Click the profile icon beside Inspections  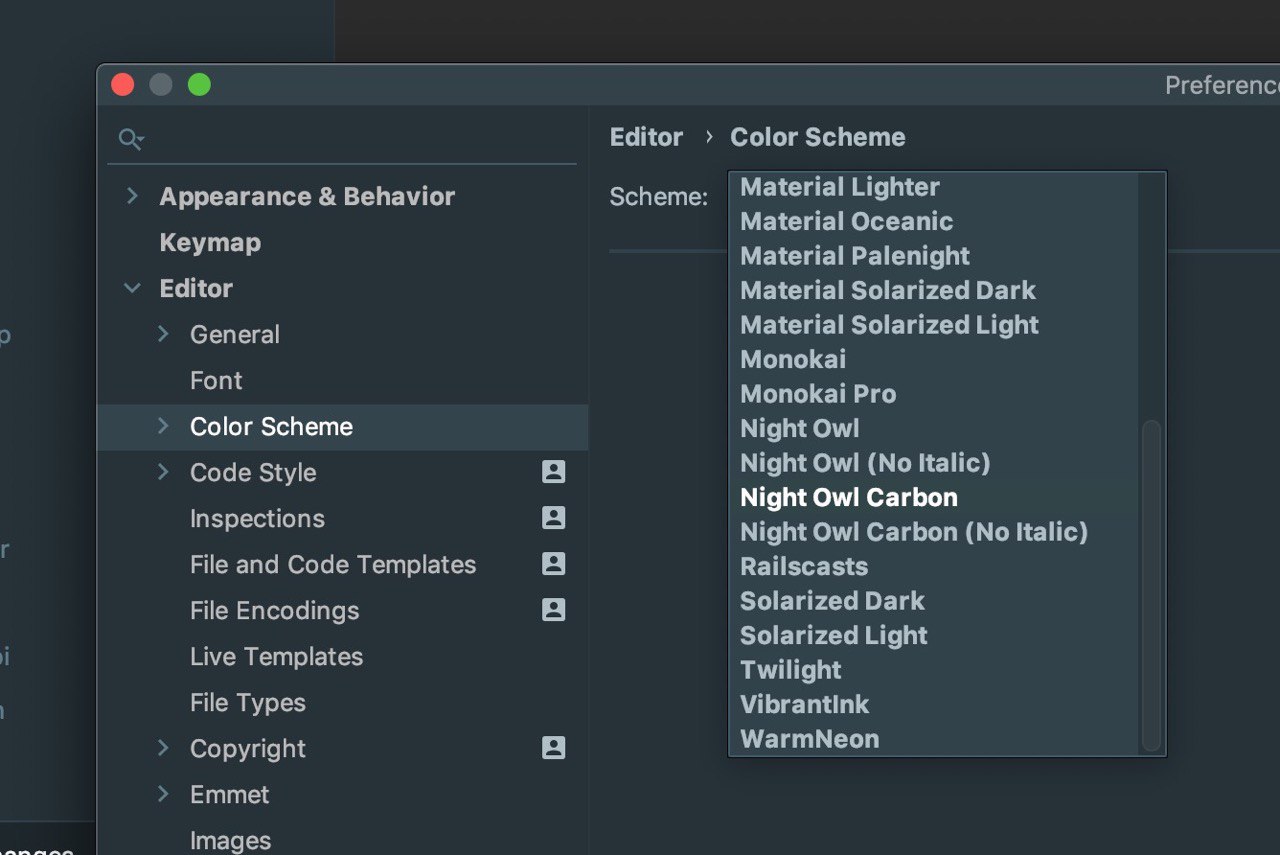[x=554, y=518]
